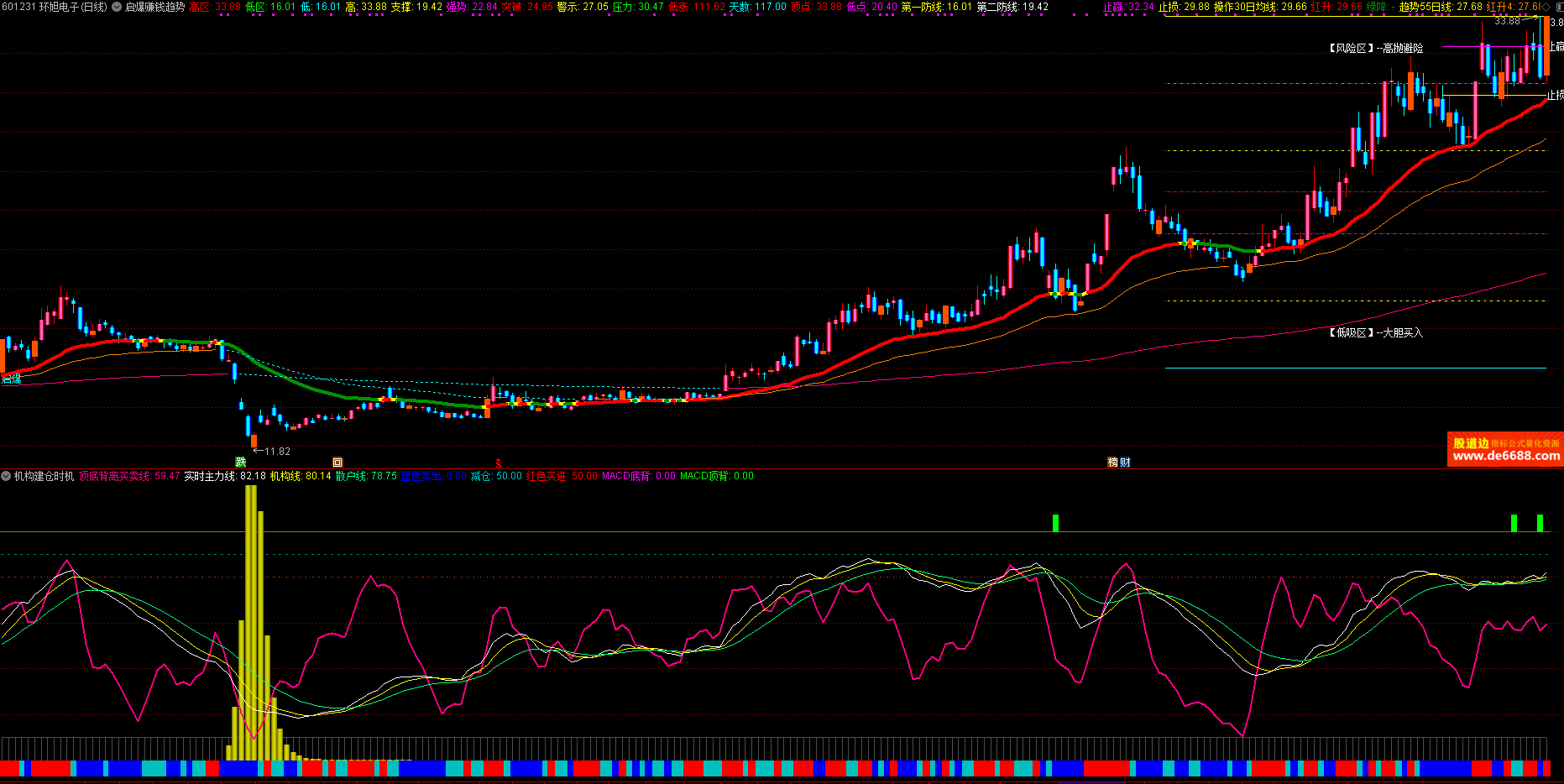Click the red dollar dividend marker icon
The width and height of the screenshot is (1564, 784).
point(498,463)
